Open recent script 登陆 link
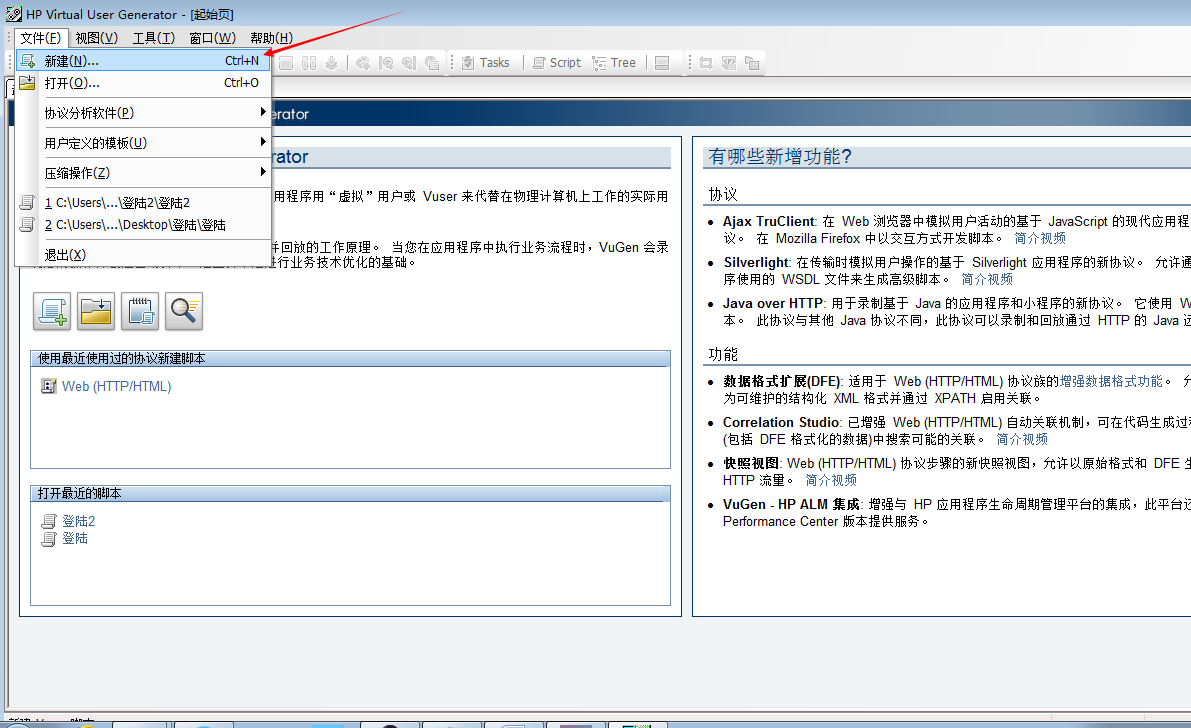Screen dimensions: 1191x728 click(x=75, y=538)
